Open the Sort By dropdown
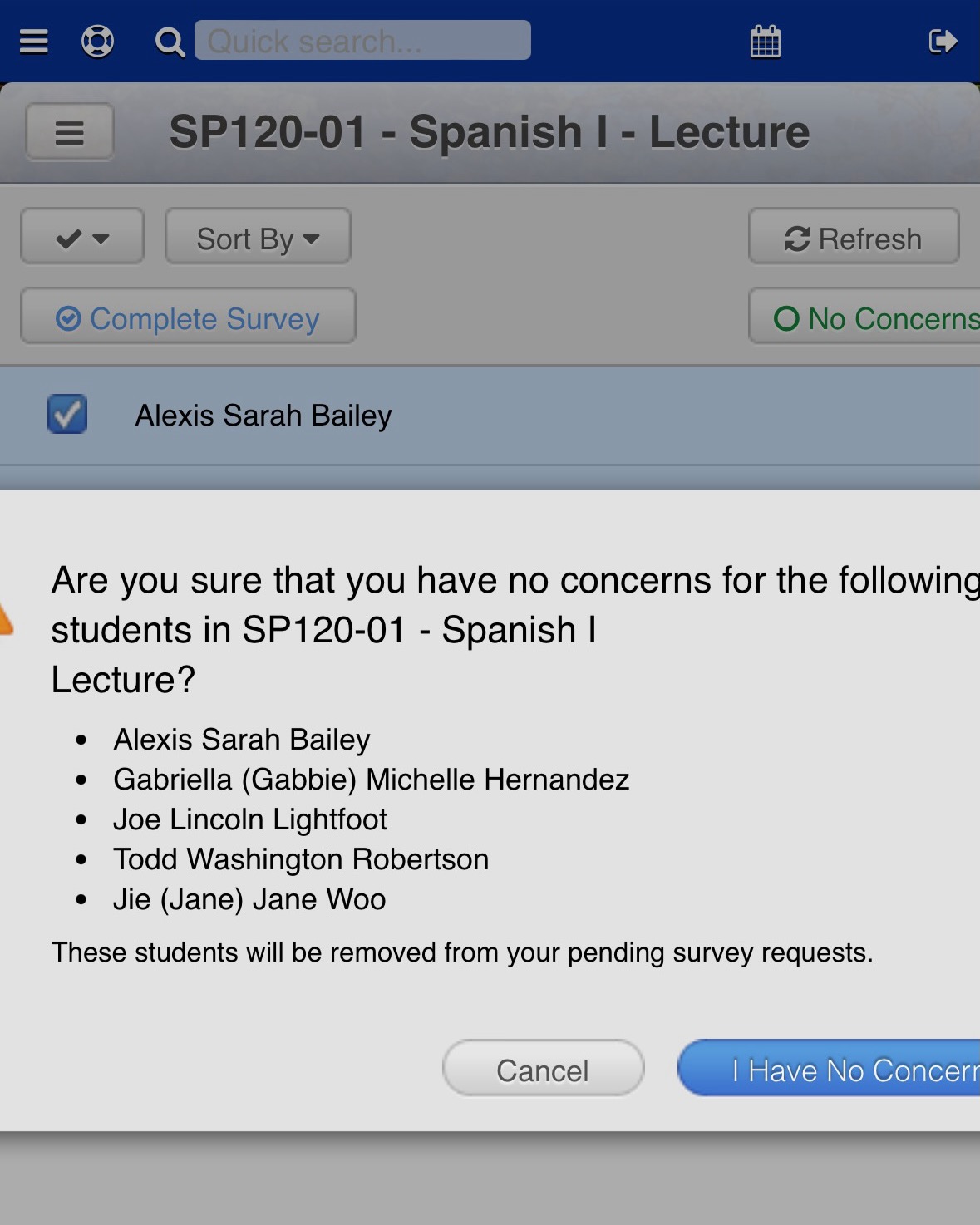The image size is (980, 1225). [258, 239]
